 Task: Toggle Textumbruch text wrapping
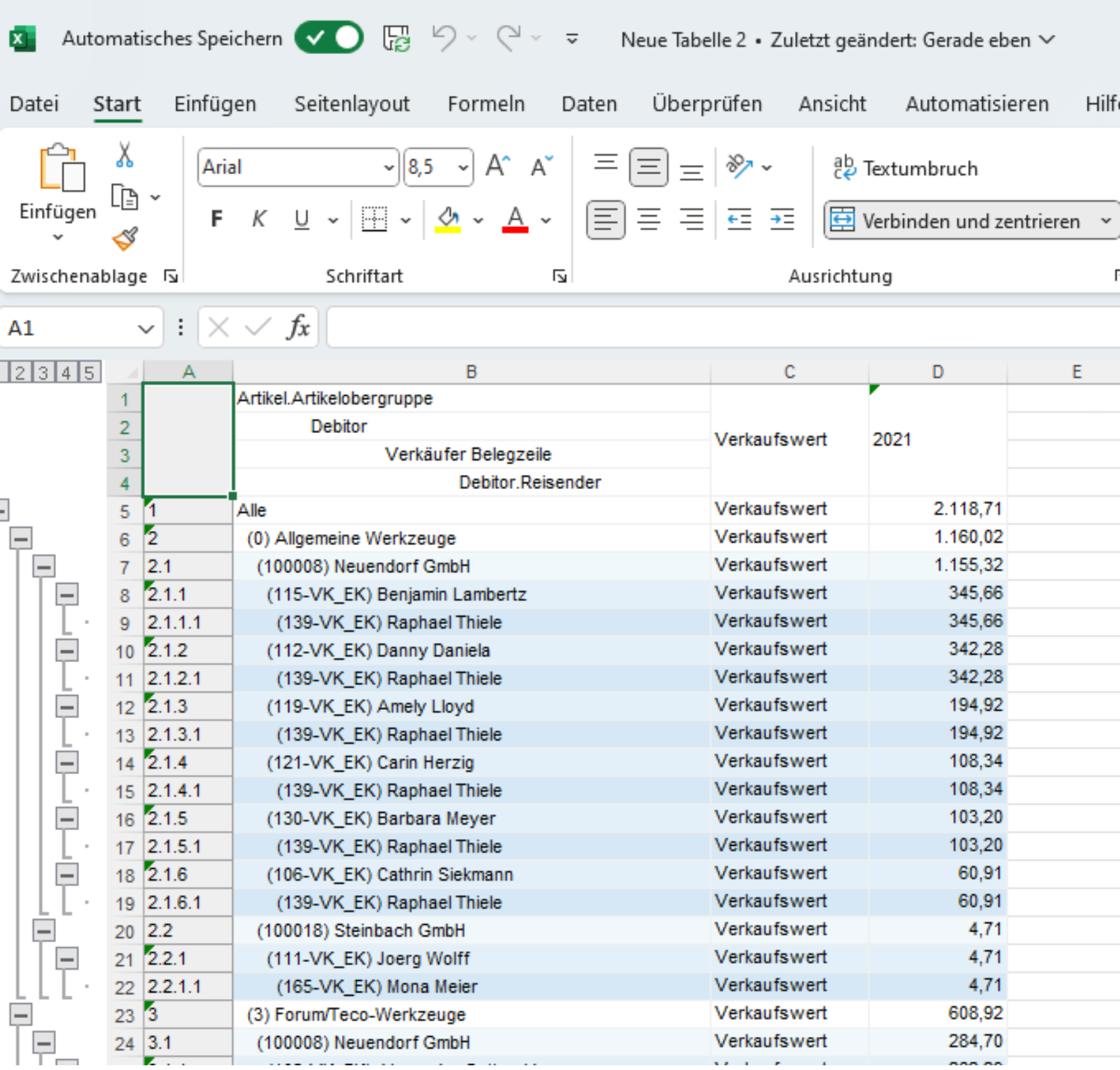point(905,168)
